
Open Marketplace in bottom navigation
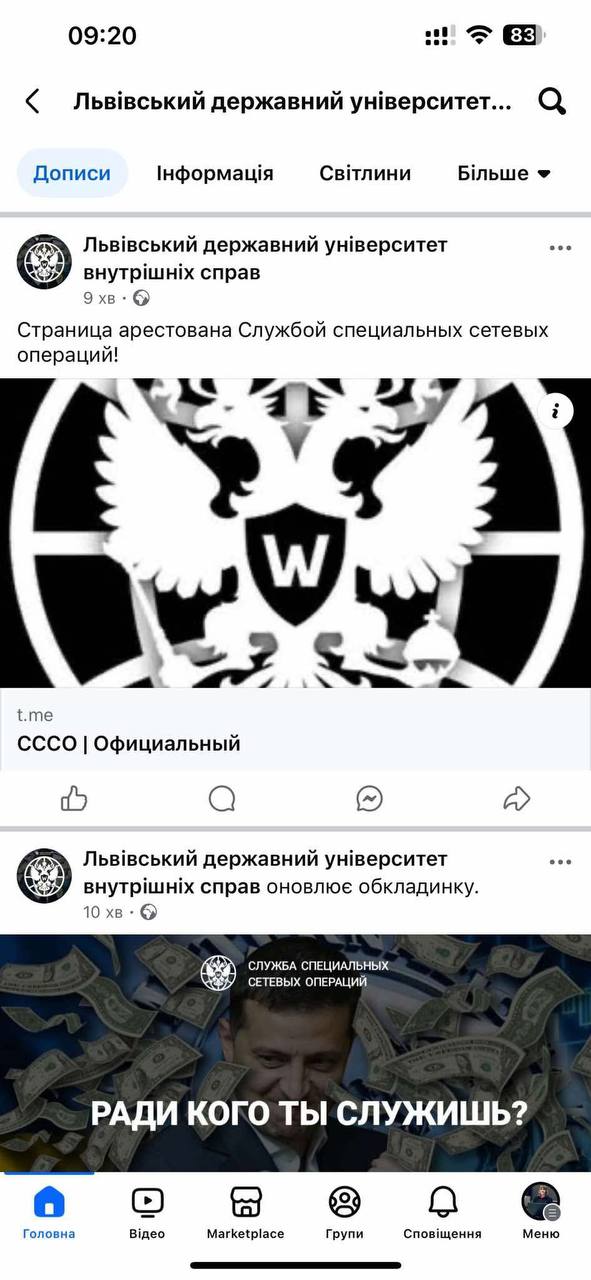point(245,1213)
